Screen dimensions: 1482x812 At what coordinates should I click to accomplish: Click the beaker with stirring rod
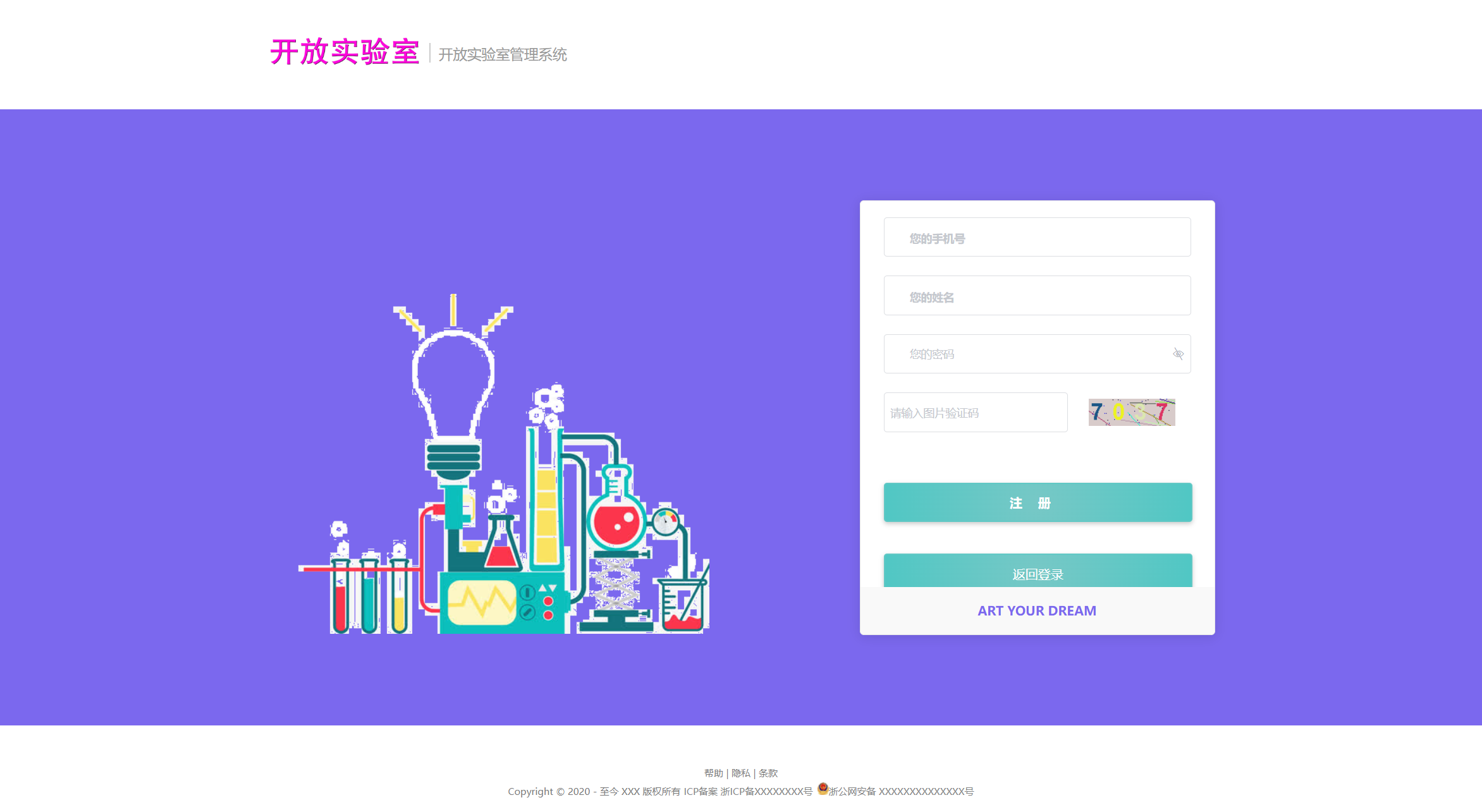click(x=683, y=603)
